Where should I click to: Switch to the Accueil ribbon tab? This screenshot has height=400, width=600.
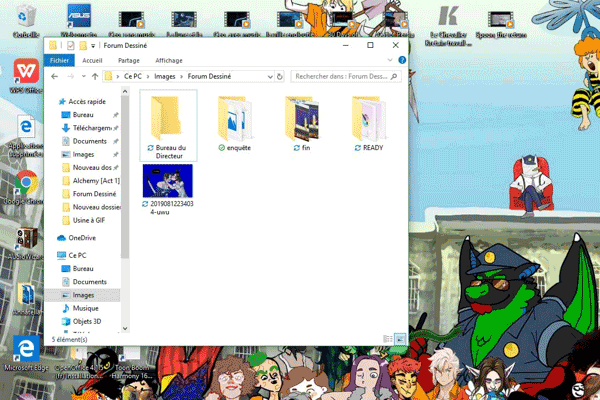(92, 60)
